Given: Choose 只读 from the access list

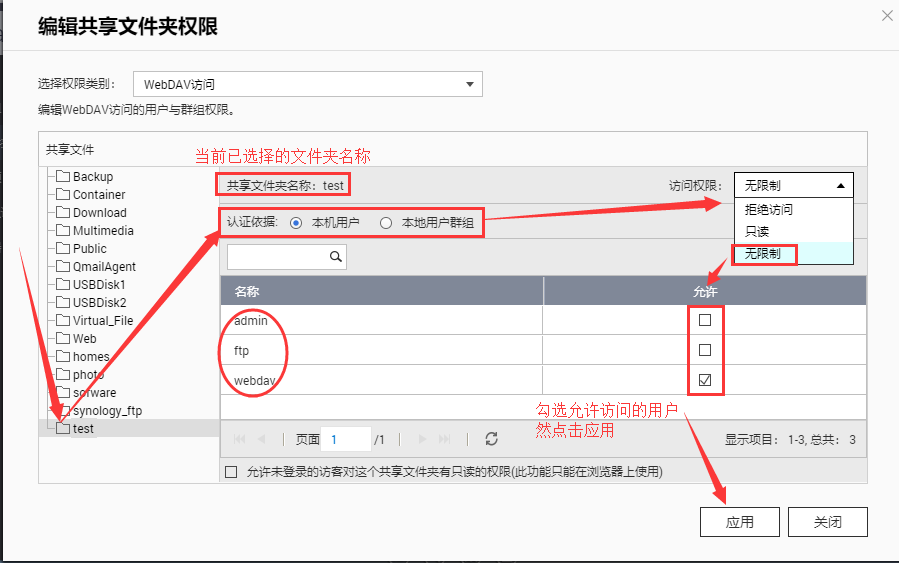Looking at the screenshot, I should tap(757, 232).
